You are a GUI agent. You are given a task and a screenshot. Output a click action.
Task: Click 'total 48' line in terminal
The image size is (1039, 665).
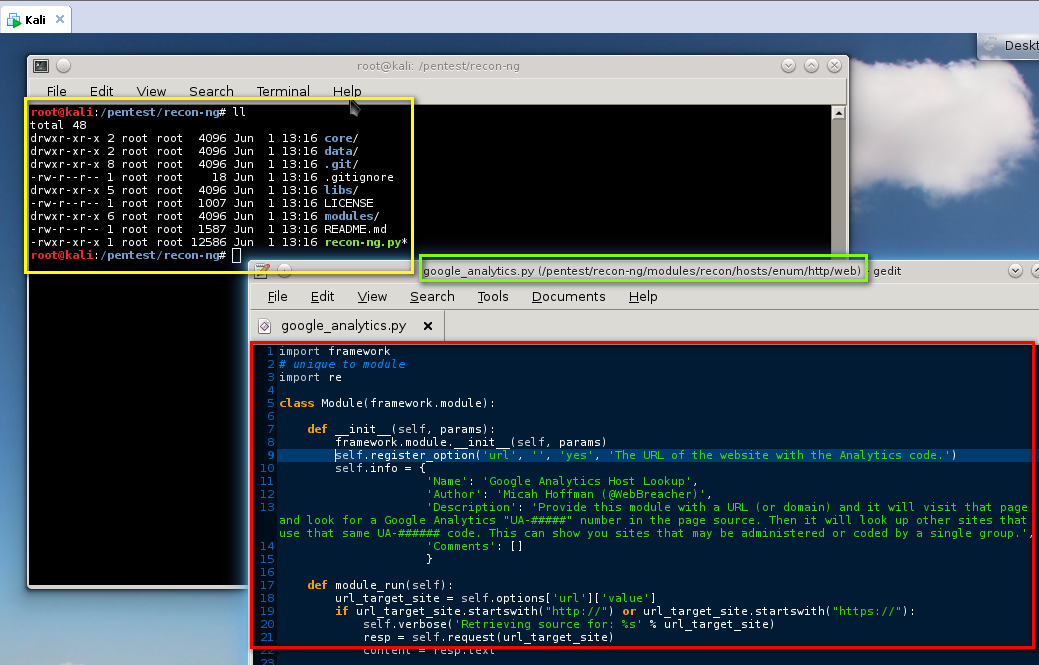(x=58, y=125)
